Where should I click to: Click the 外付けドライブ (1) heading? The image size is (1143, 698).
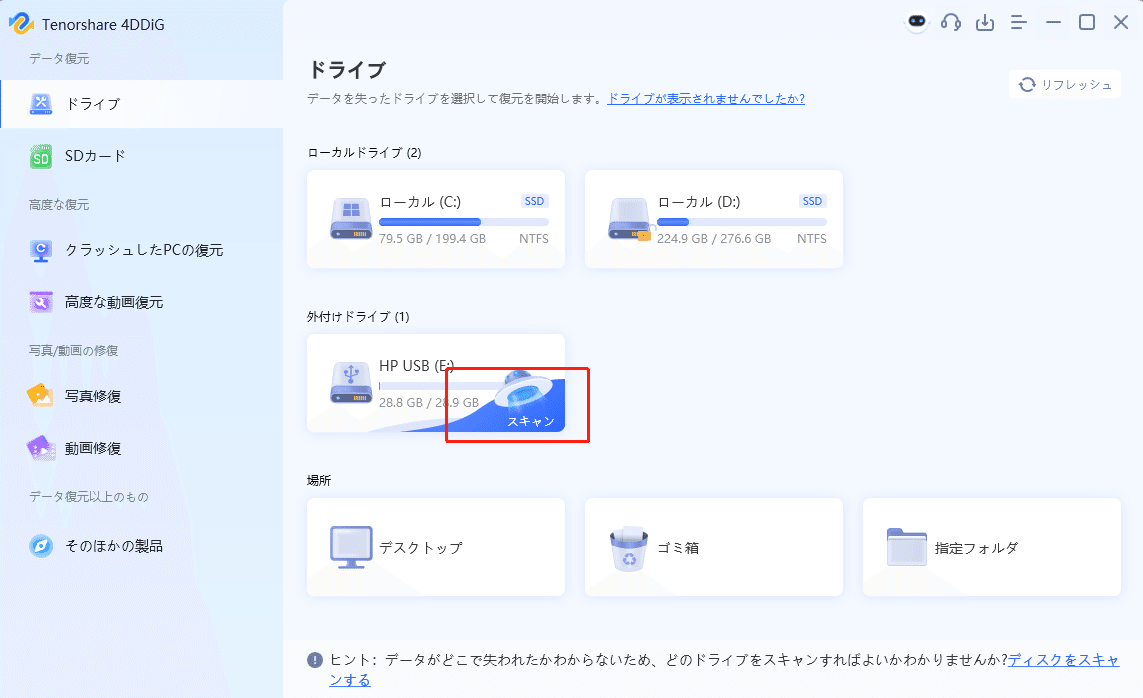pos(358,317)
